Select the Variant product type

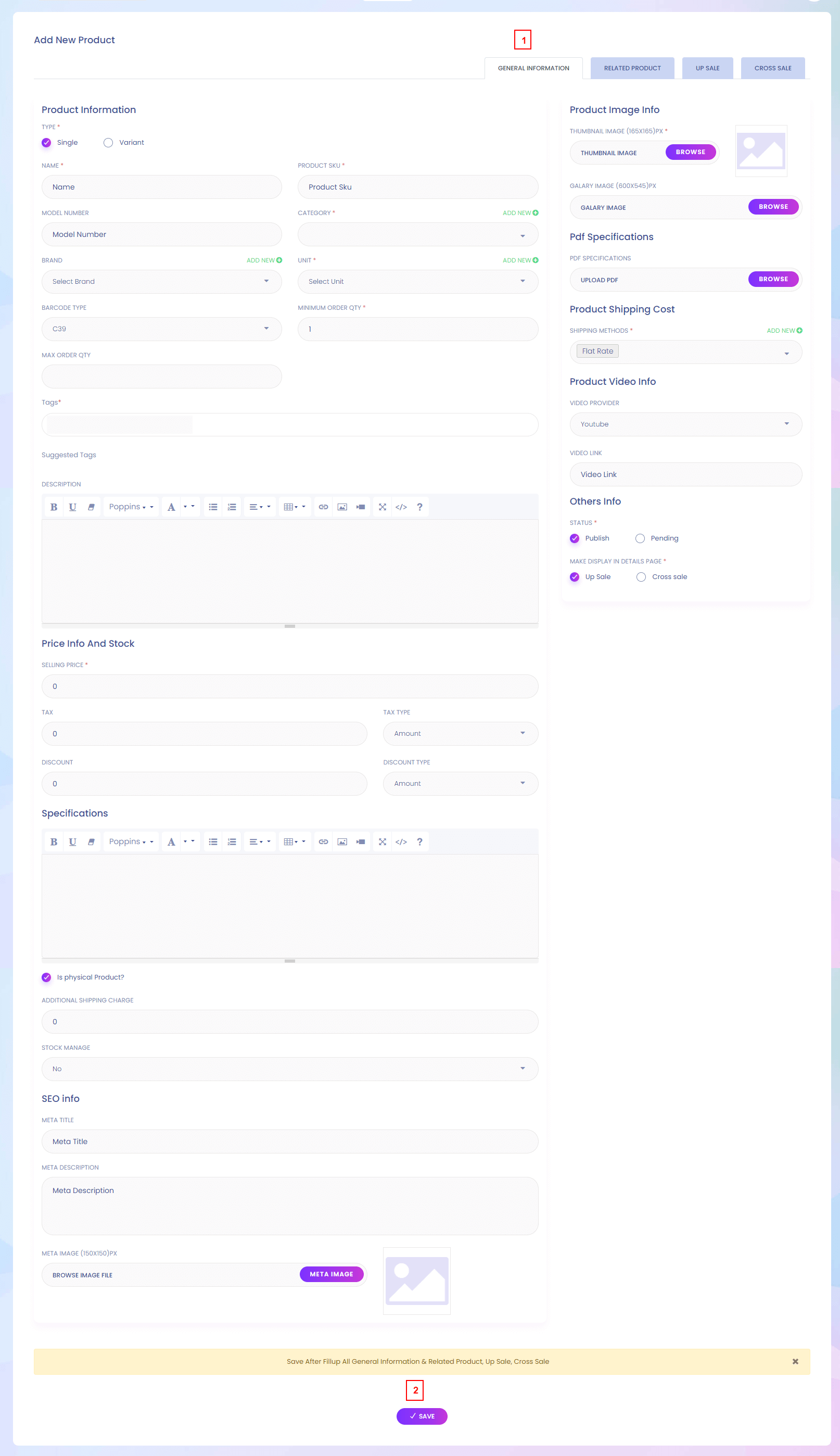(108, 143)
